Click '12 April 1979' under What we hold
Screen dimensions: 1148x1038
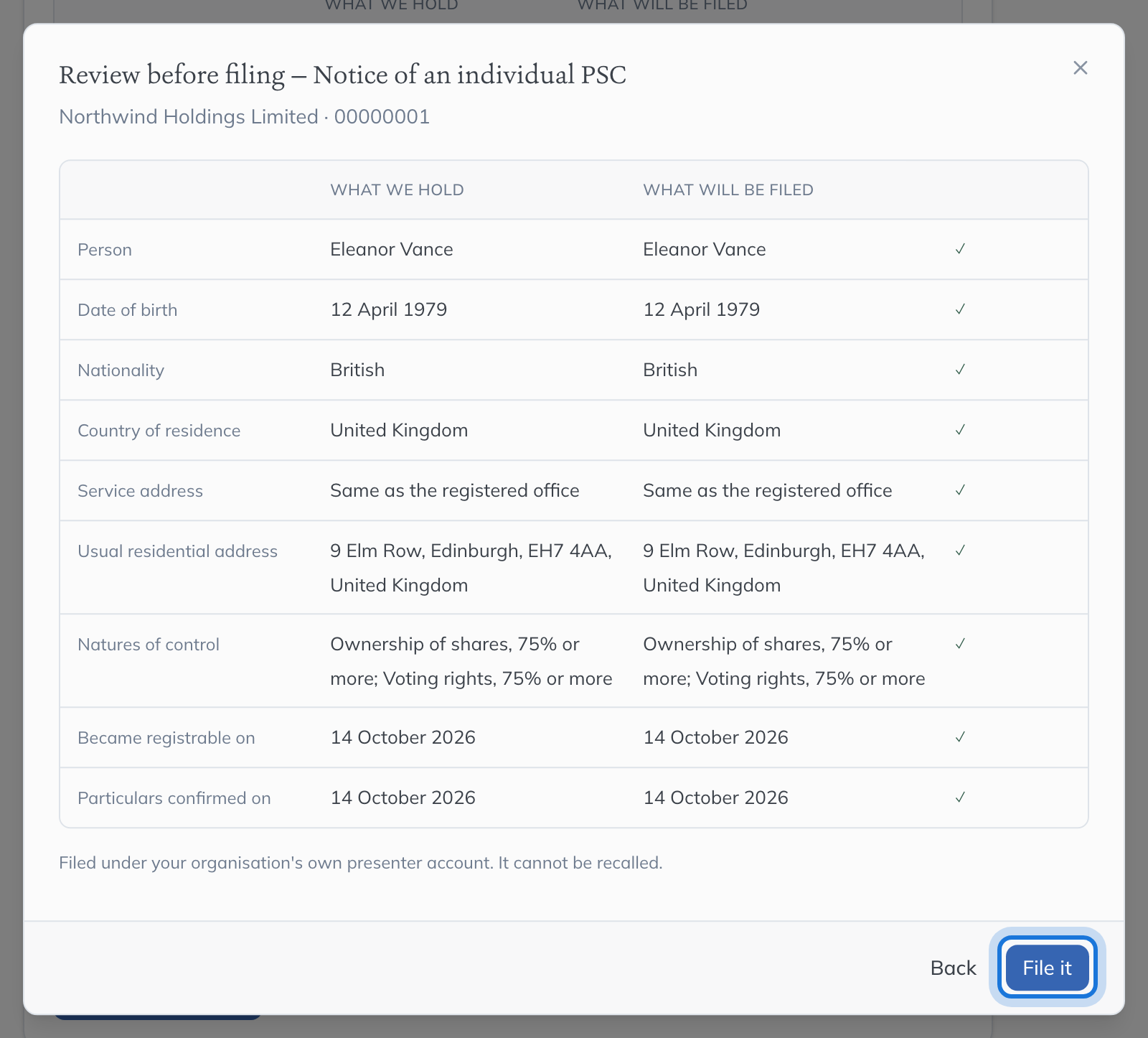[x=388, y=309]
